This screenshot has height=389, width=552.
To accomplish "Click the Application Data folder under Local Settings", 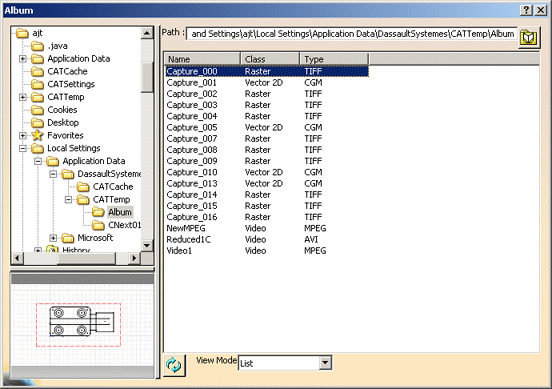I will tap(86, 161).
